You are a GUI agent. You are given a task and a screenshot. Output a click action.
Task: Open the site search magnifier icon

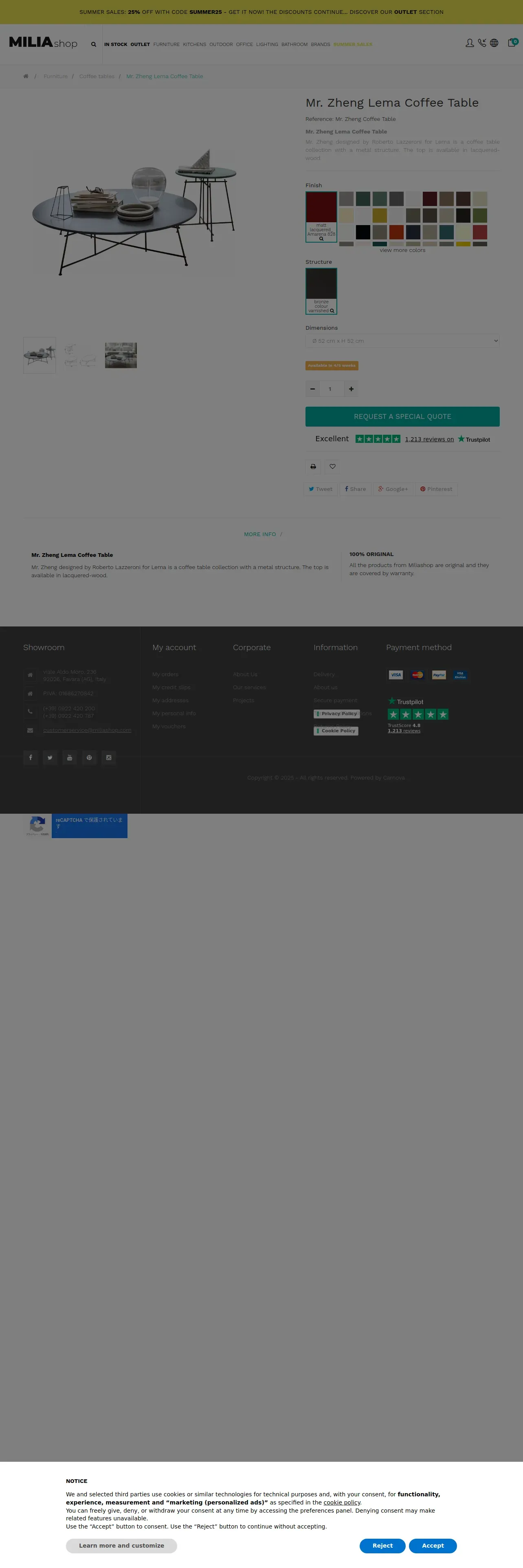[x=93, y=44]
